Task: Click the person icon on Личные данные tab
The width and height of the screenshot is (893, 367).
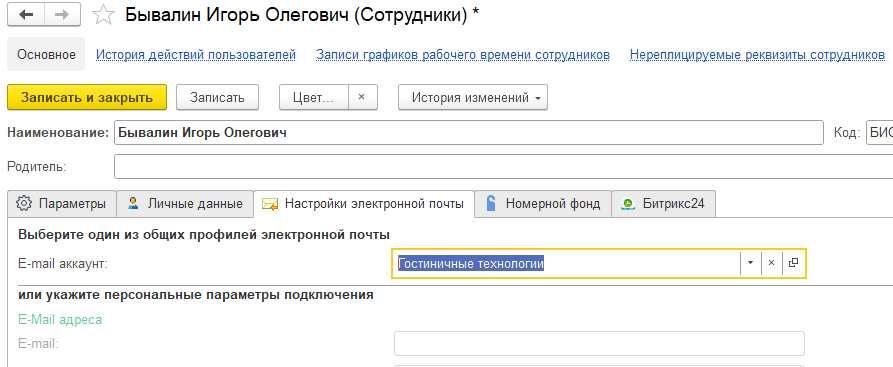Action: [133, 203]
